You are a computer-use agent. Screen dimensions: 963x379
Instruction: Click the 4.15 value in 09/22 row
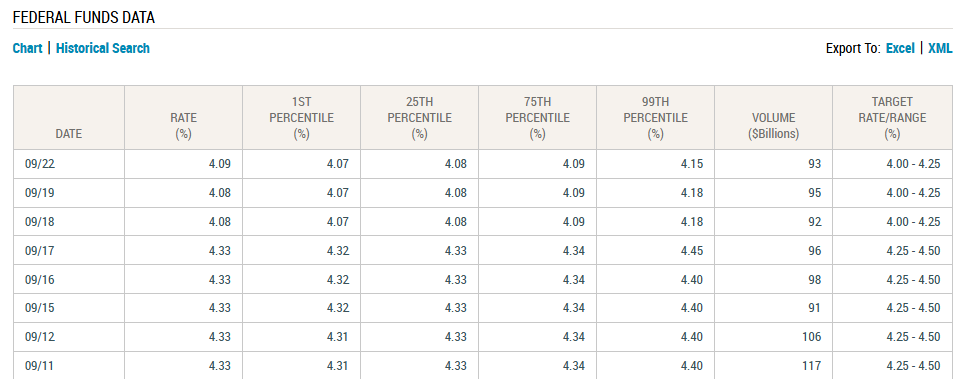(x=692, y=164)
